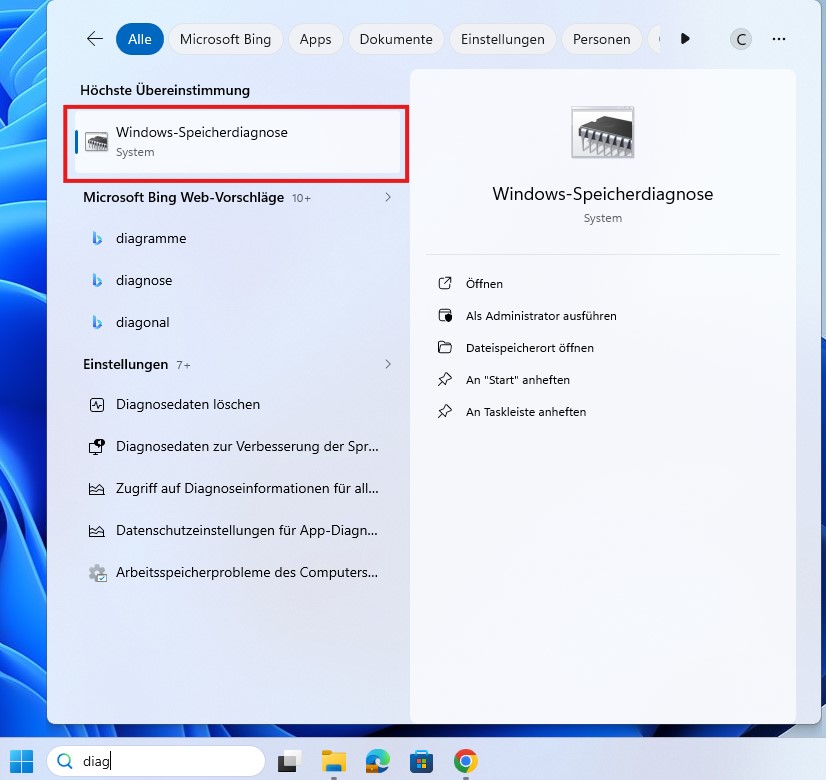Switch to the Personen filter tab
This screenshot has width=826, height=780.
click(x=602, y=39)
